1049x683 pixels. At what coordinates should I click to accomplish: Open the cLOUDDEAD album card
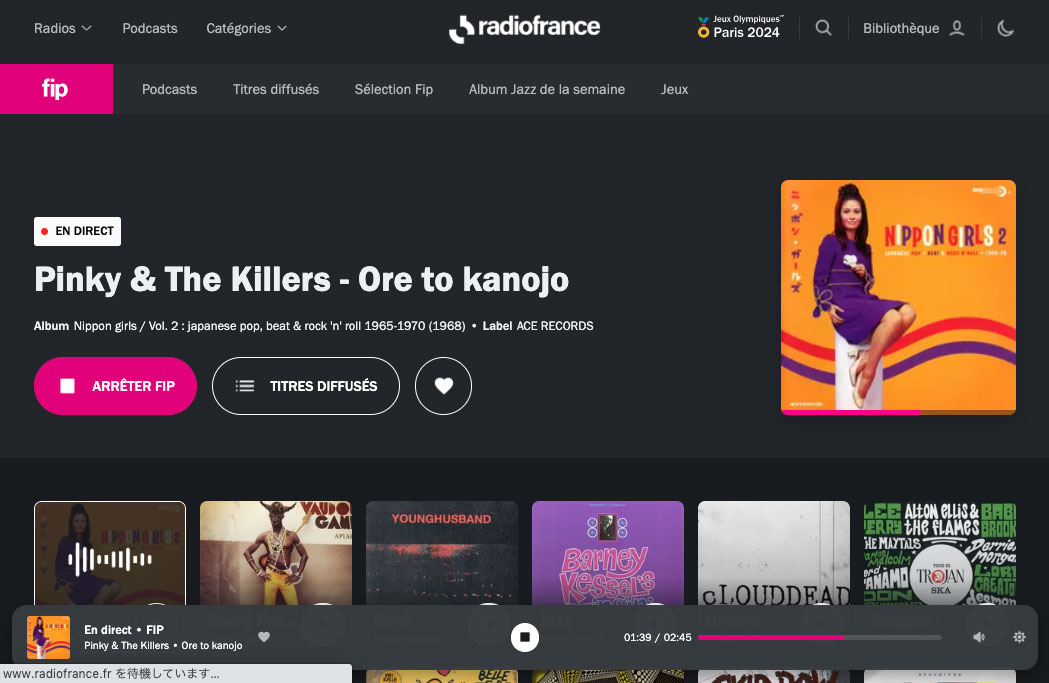tap(773, 553)
